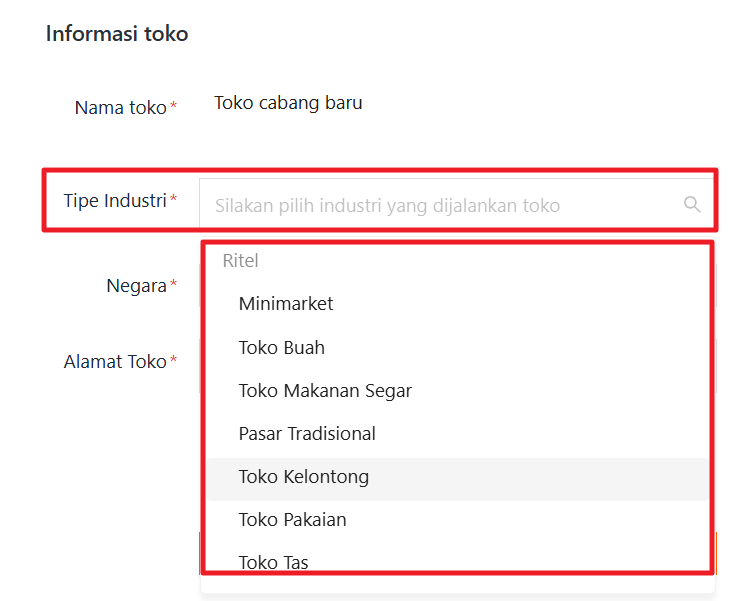This screenshot has height=601, width=746.
Task: Click the red asterisk after Alamat Toko
Action: (173, 361)
